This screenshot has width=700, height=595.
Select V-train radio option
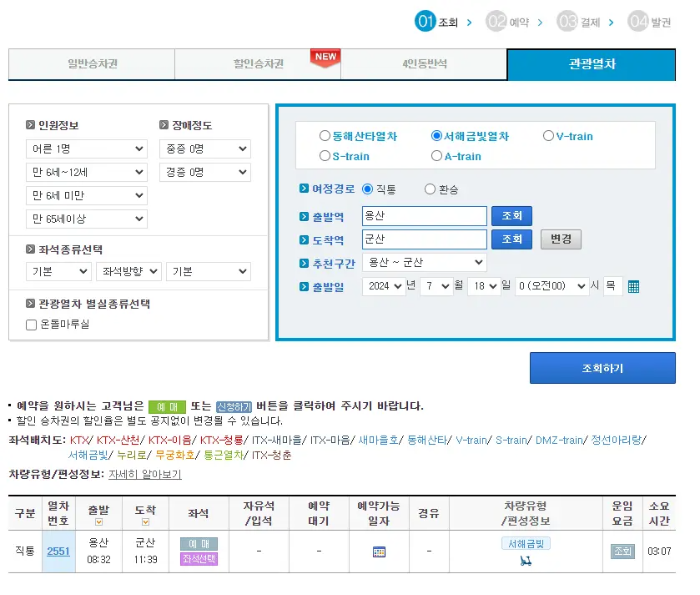click(548, 136)
